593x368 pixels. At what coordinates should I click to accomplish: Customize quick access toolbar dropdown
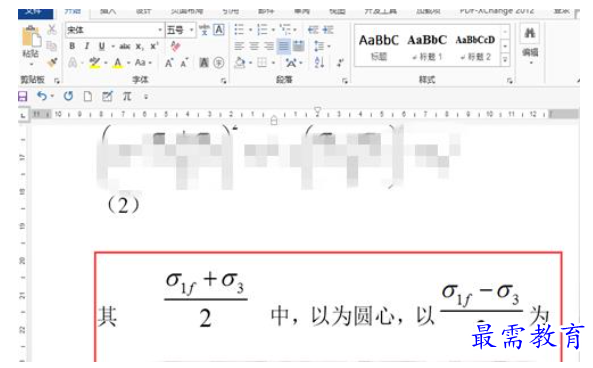click(146, 97)
